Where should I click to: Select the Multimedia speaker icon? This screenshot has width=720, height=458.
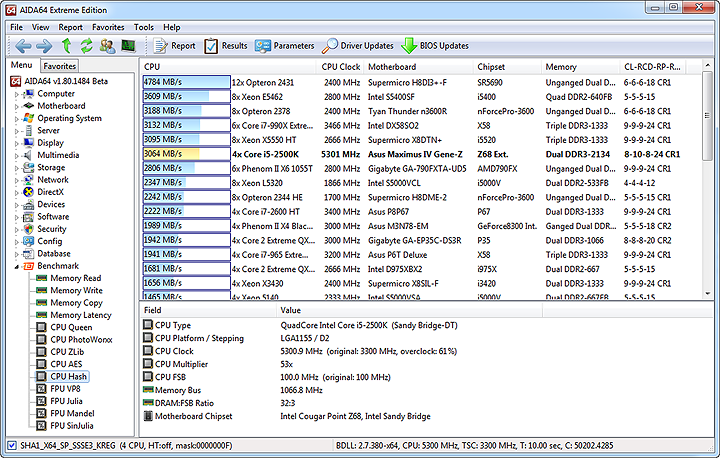tap(28, 155)
